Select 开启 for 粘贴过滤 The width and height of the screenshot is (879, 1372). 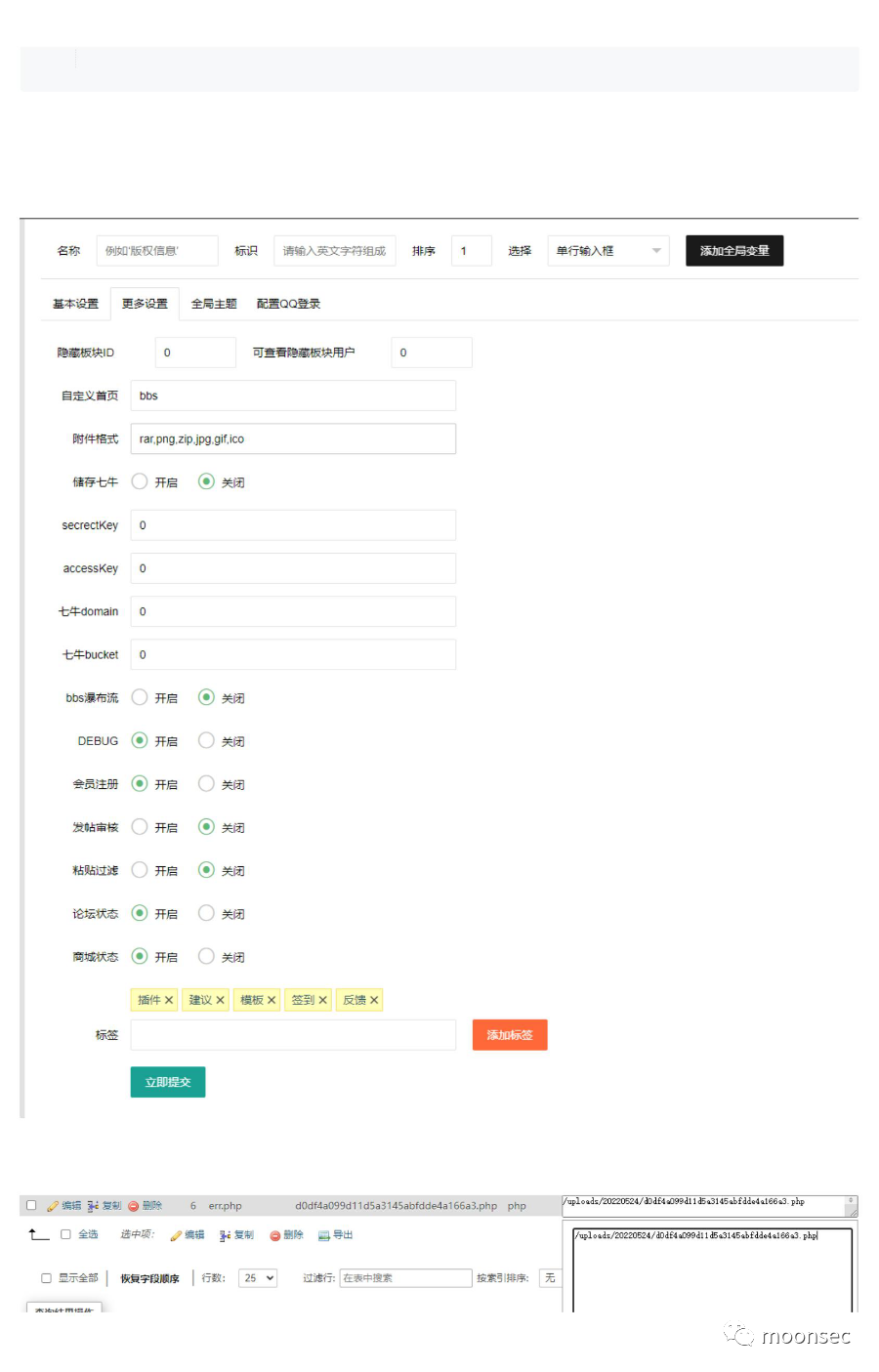(140, 870)
